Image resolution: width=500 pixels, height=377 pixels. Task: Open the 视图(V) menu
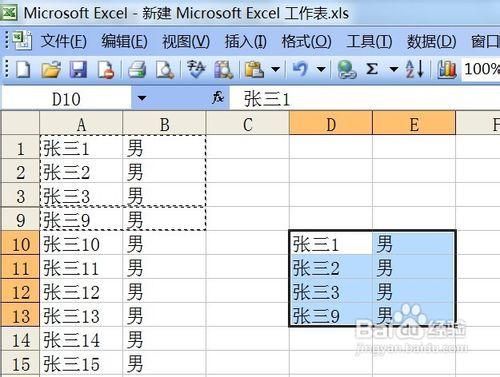[x=186, y=42]
